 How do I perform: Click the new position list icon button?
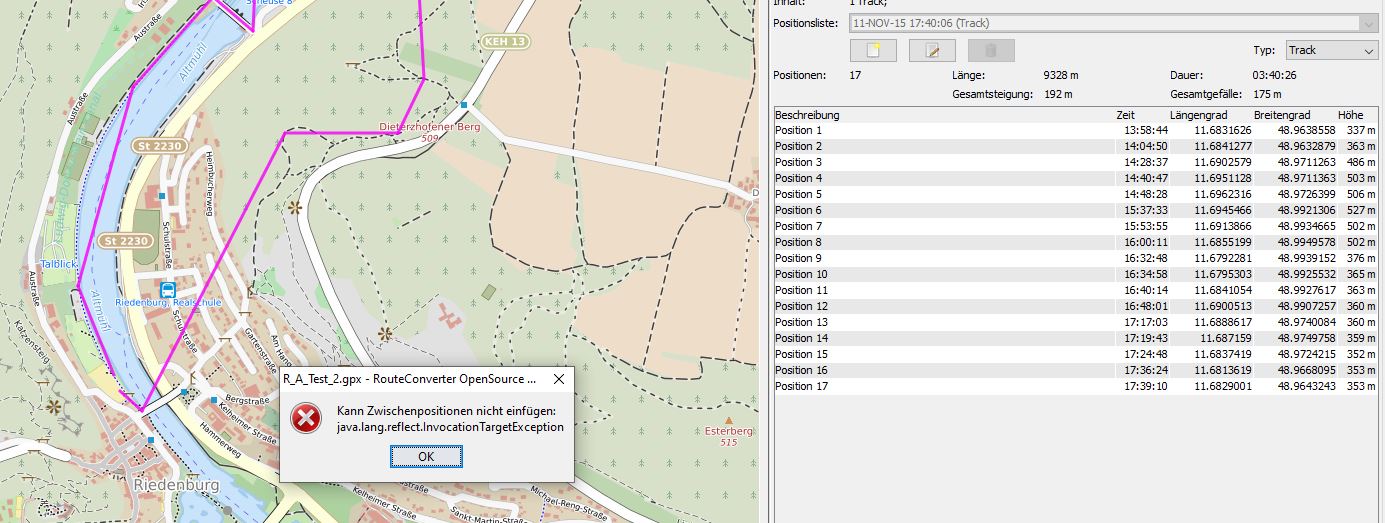coord(872,51)
